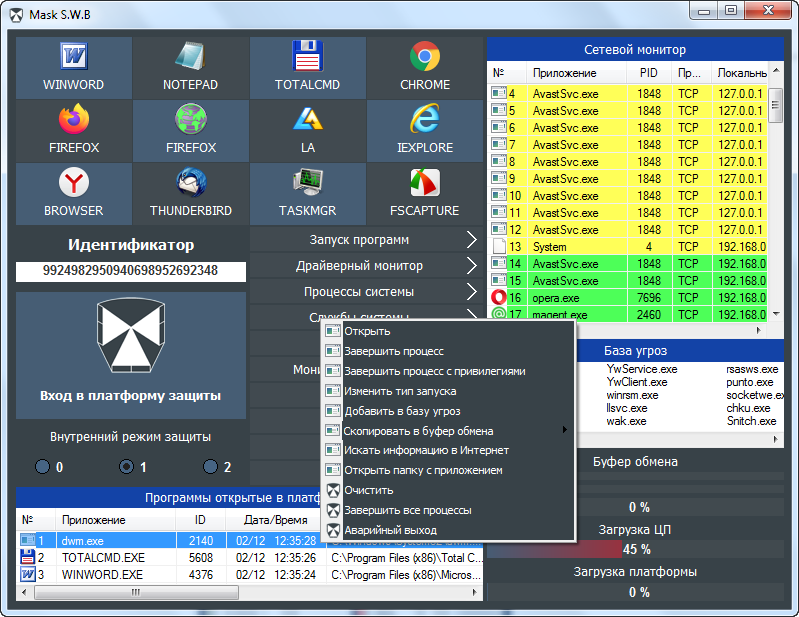This screenshot has width=799, height=617.
Task: Click the Идентификатор number field
Action: pos(130,271)
